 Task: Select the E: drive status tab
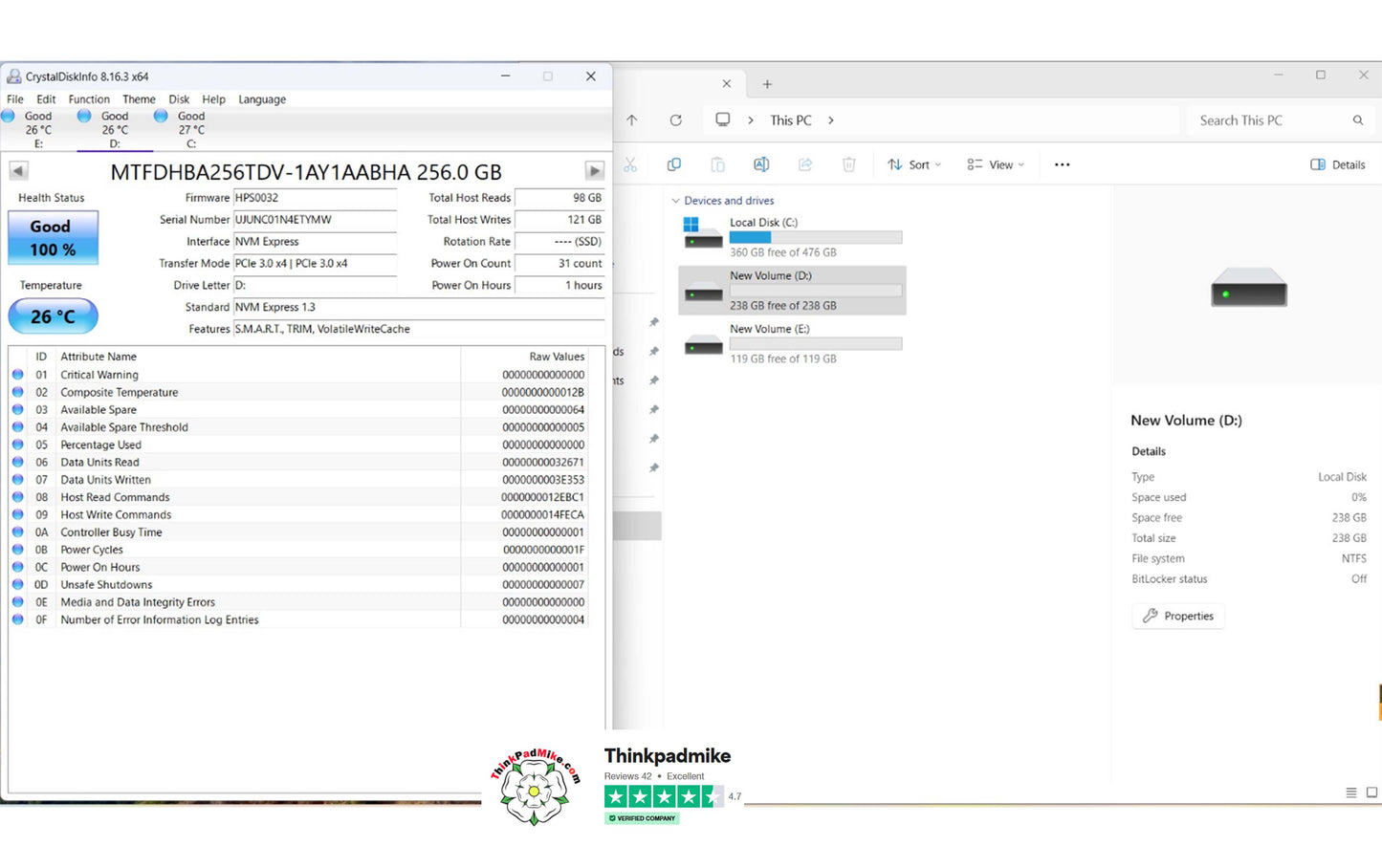click(x=38, y=130)
